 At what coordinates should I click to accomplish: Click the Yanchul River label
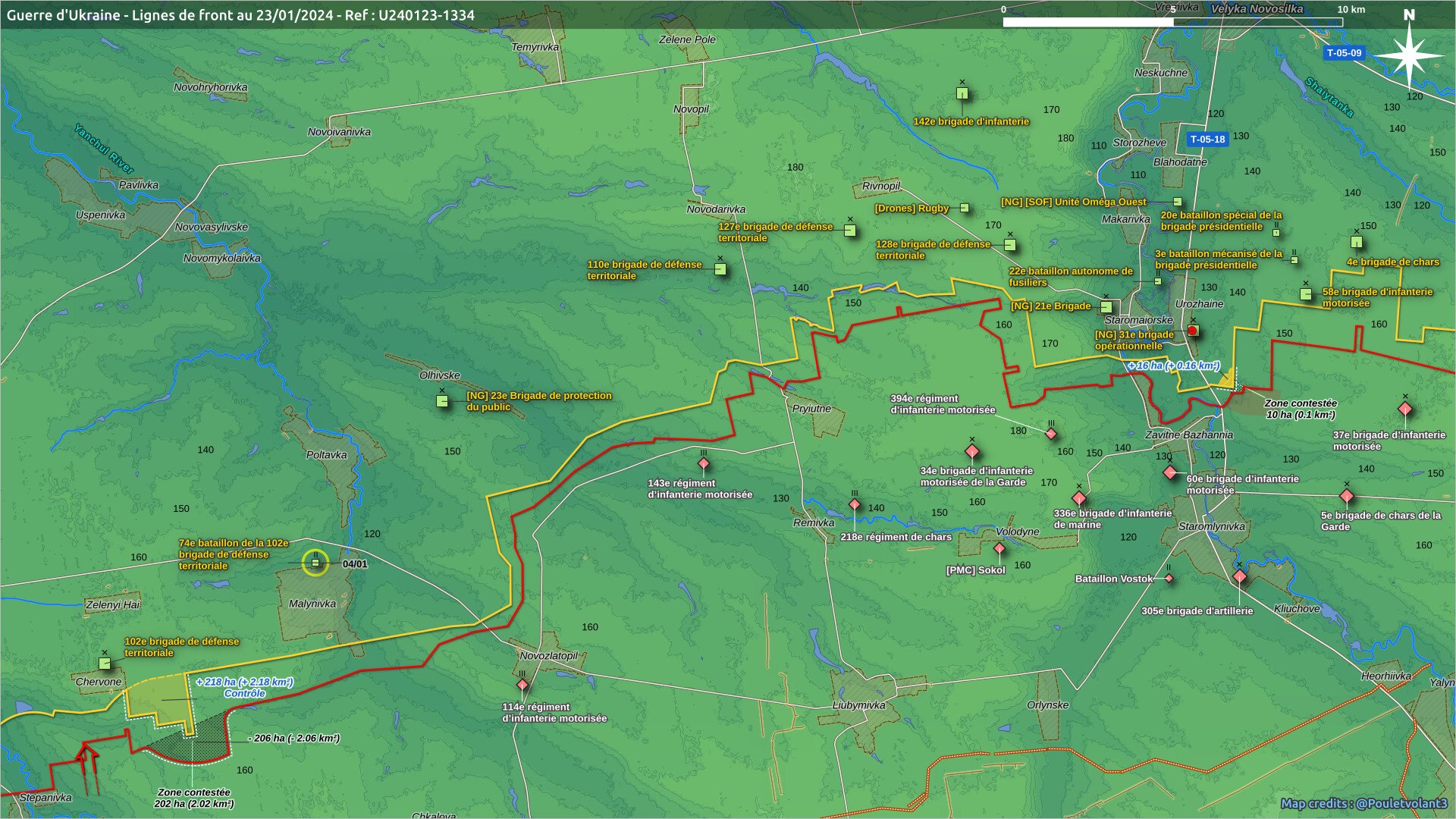click(104, 149)
